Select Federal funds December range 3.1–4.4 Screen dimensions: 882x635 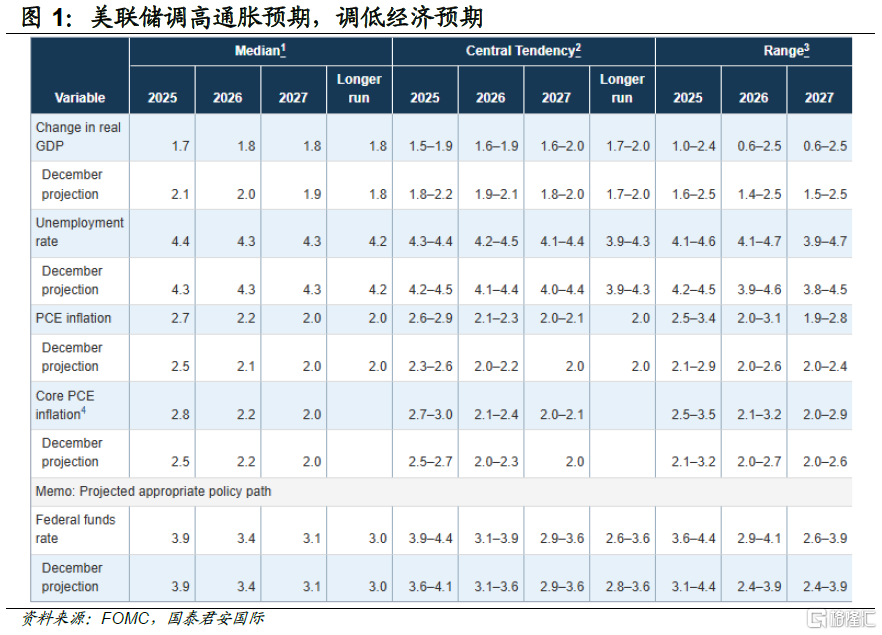point(694,587)
